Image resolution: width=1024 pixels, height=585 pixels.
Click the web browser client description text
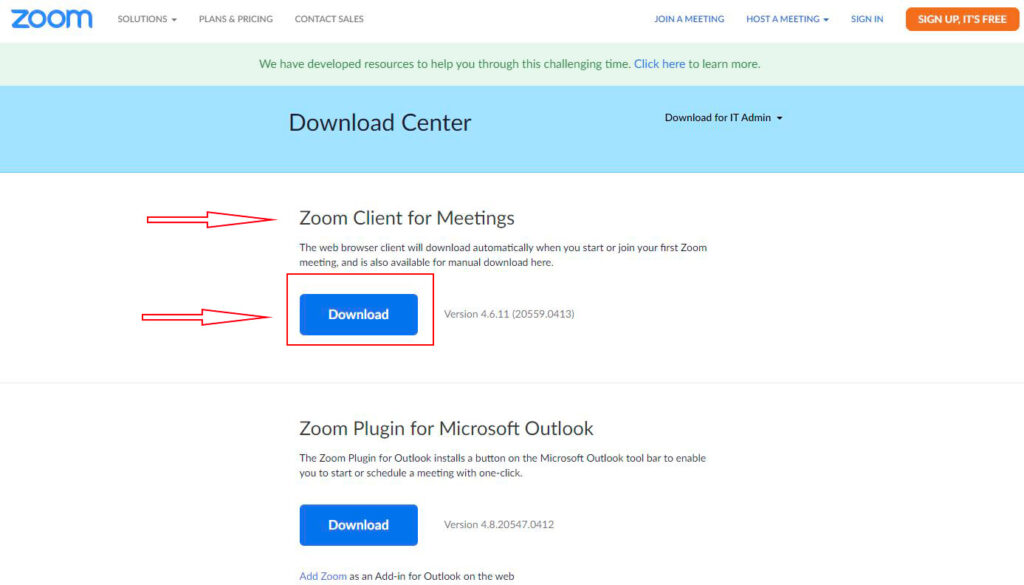tap(503, 255)
